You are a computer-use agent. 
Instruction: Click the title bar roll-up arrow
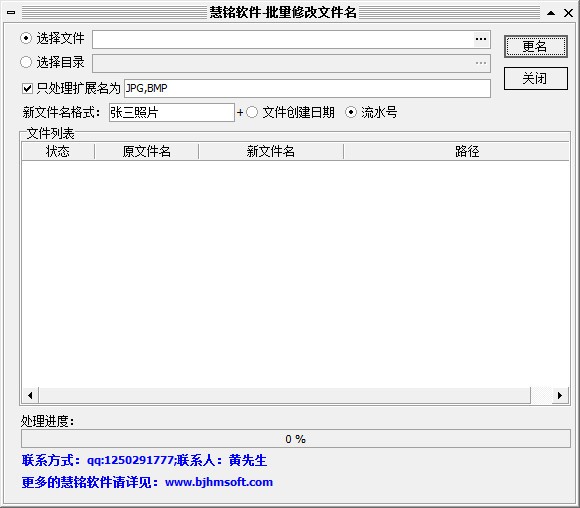[x=551, y=13]
